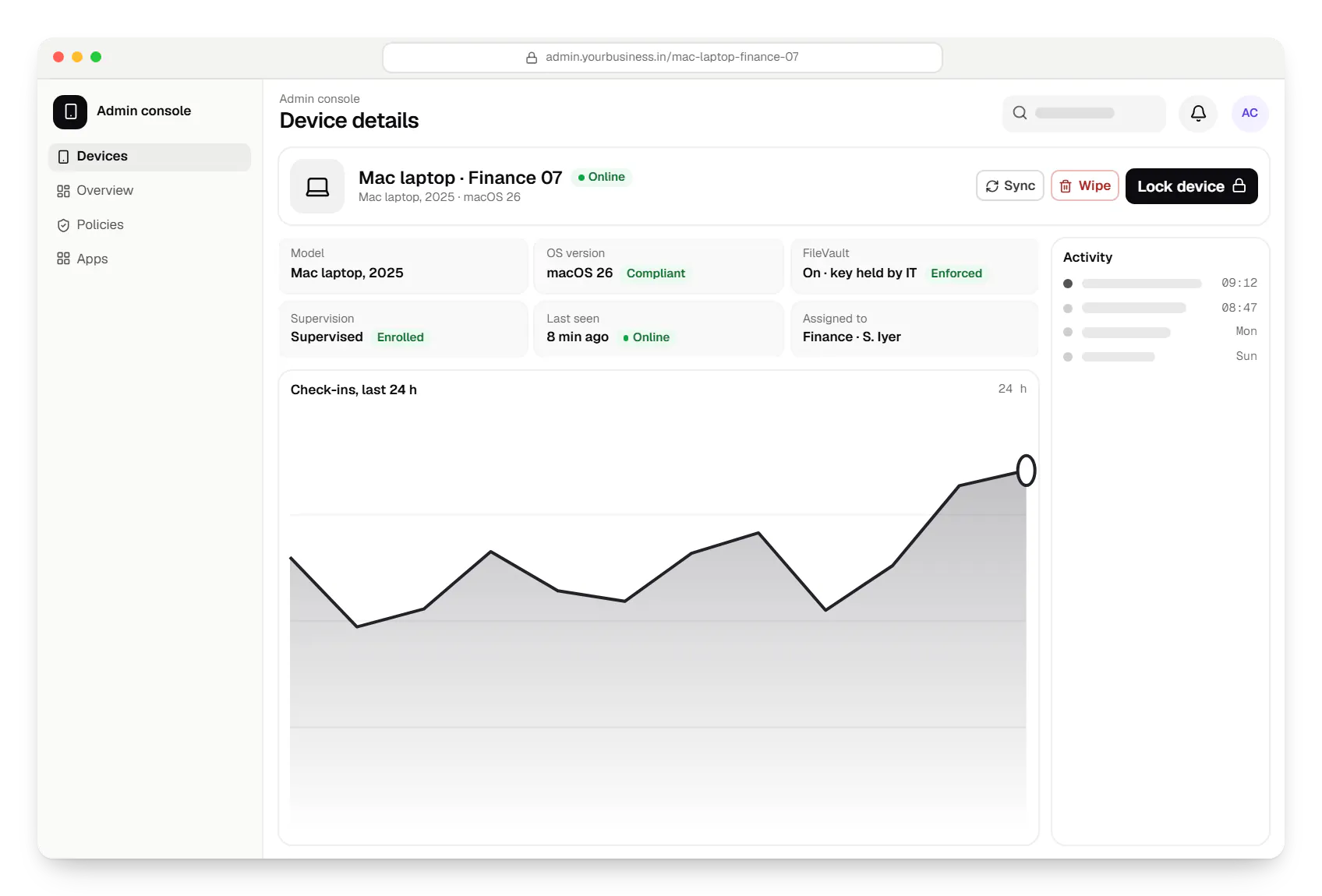Click the Devices phone icon in sidebar
The width and height of the screenshot is (1322, 896).
pos(63,157)
